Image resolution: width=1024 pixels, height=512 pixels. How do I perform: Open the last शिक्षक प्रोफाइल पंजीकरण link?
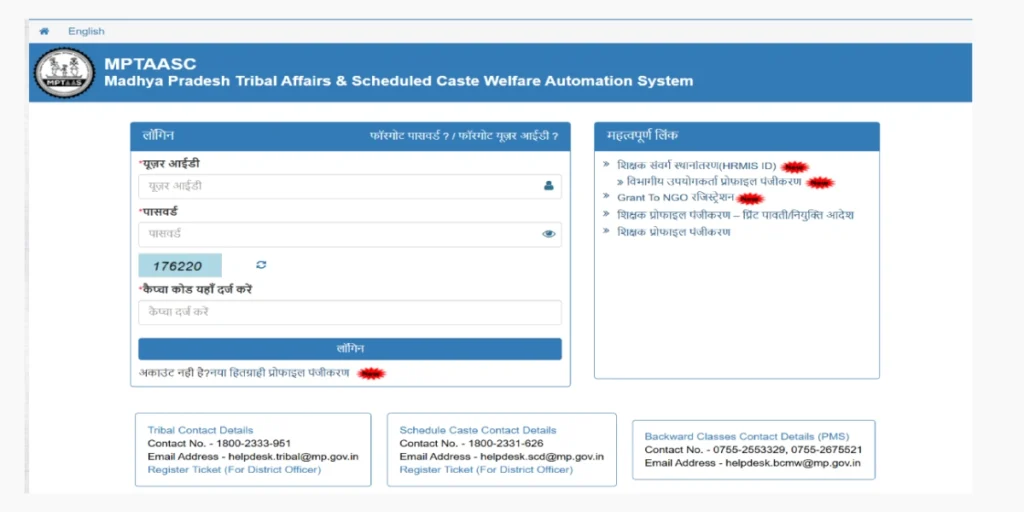pyautogui.click(x=673, y=232)
